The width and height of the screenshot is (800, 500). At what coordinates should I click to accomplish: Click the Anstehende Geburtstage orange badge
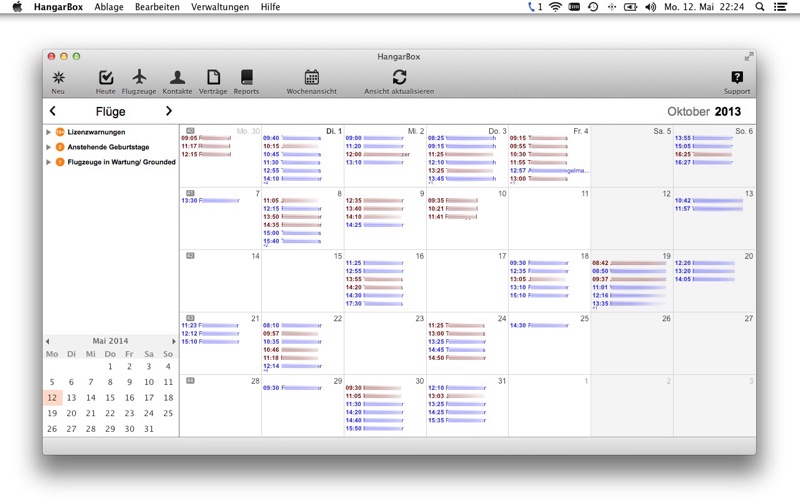60,147
